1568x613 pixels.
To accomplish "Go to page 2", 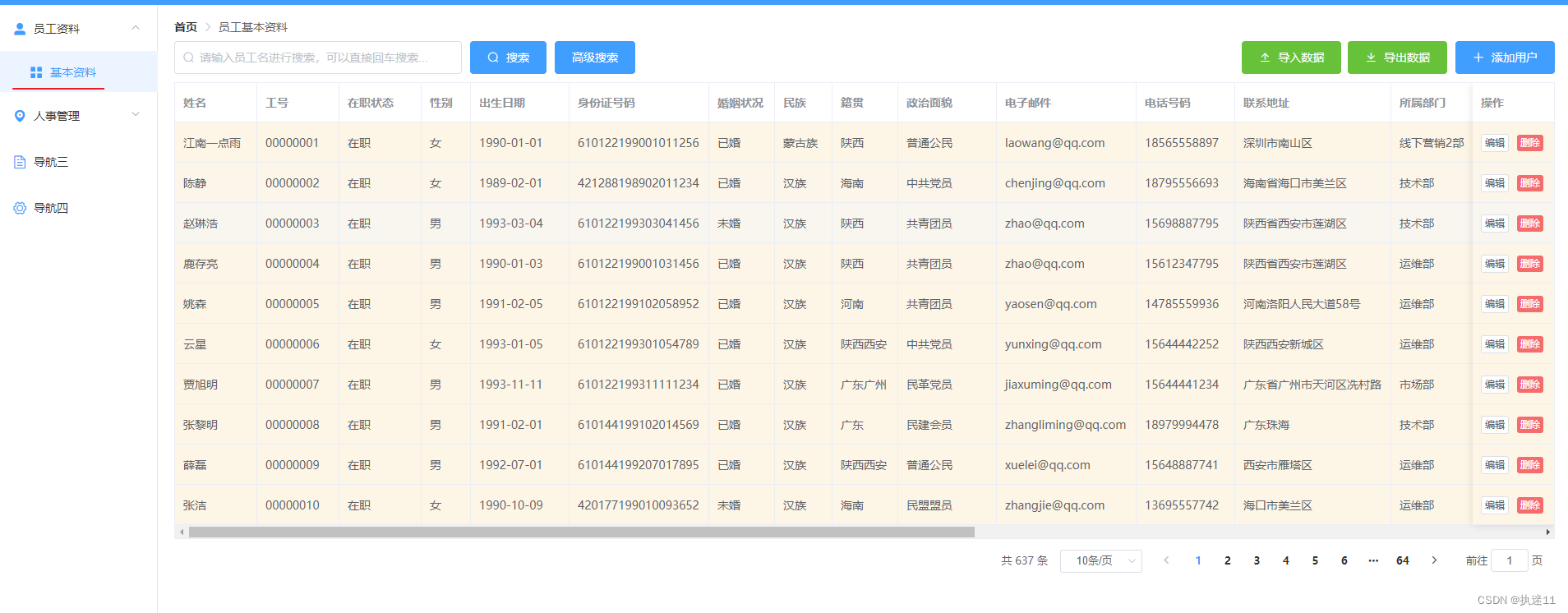I will [1228, 560].
